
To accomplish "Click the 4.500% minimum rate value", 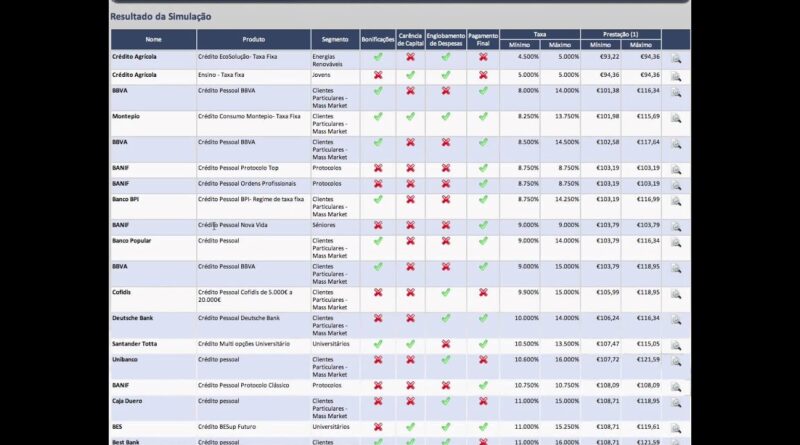I will click(x=528, y=57).
